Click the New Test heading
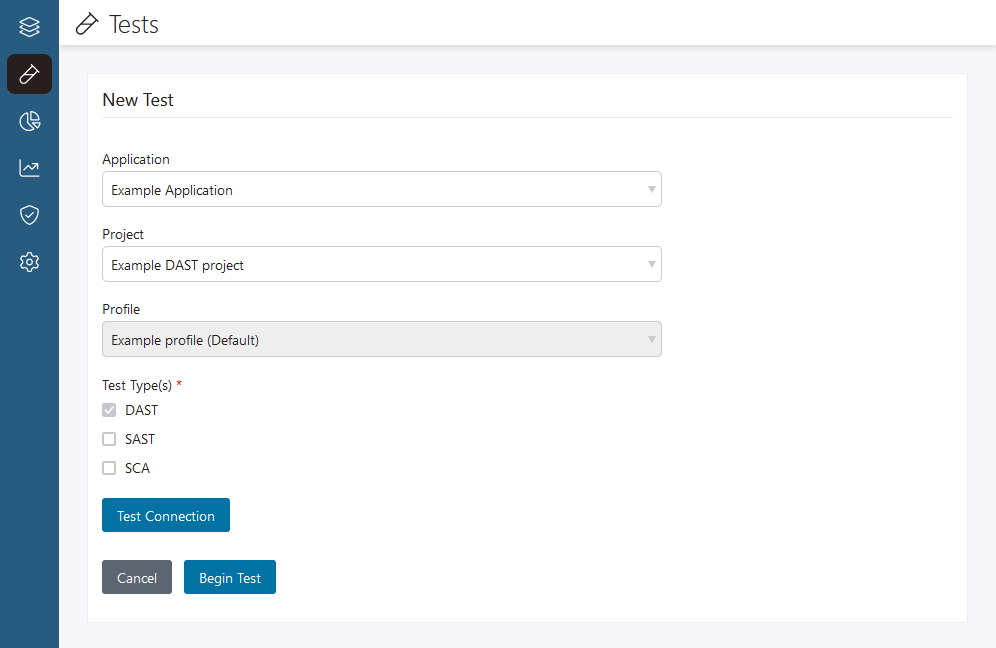Screen dimensions: 996x648 pyautogui.click(x=138, y=100)
